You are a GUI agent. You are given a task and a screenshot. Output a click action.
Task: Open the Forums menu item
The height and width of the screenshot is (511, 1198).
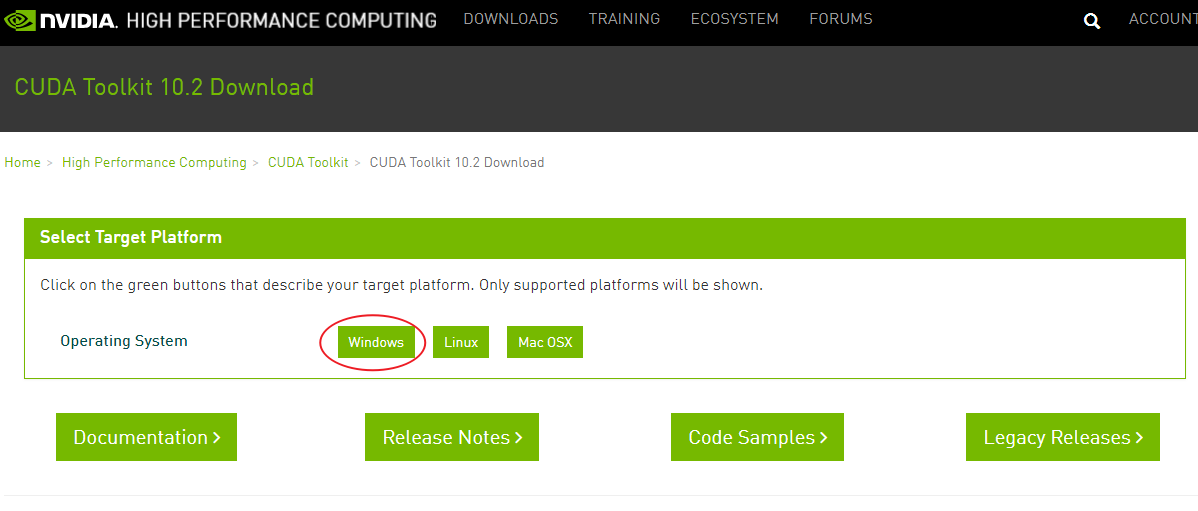(x=840, y=19)
